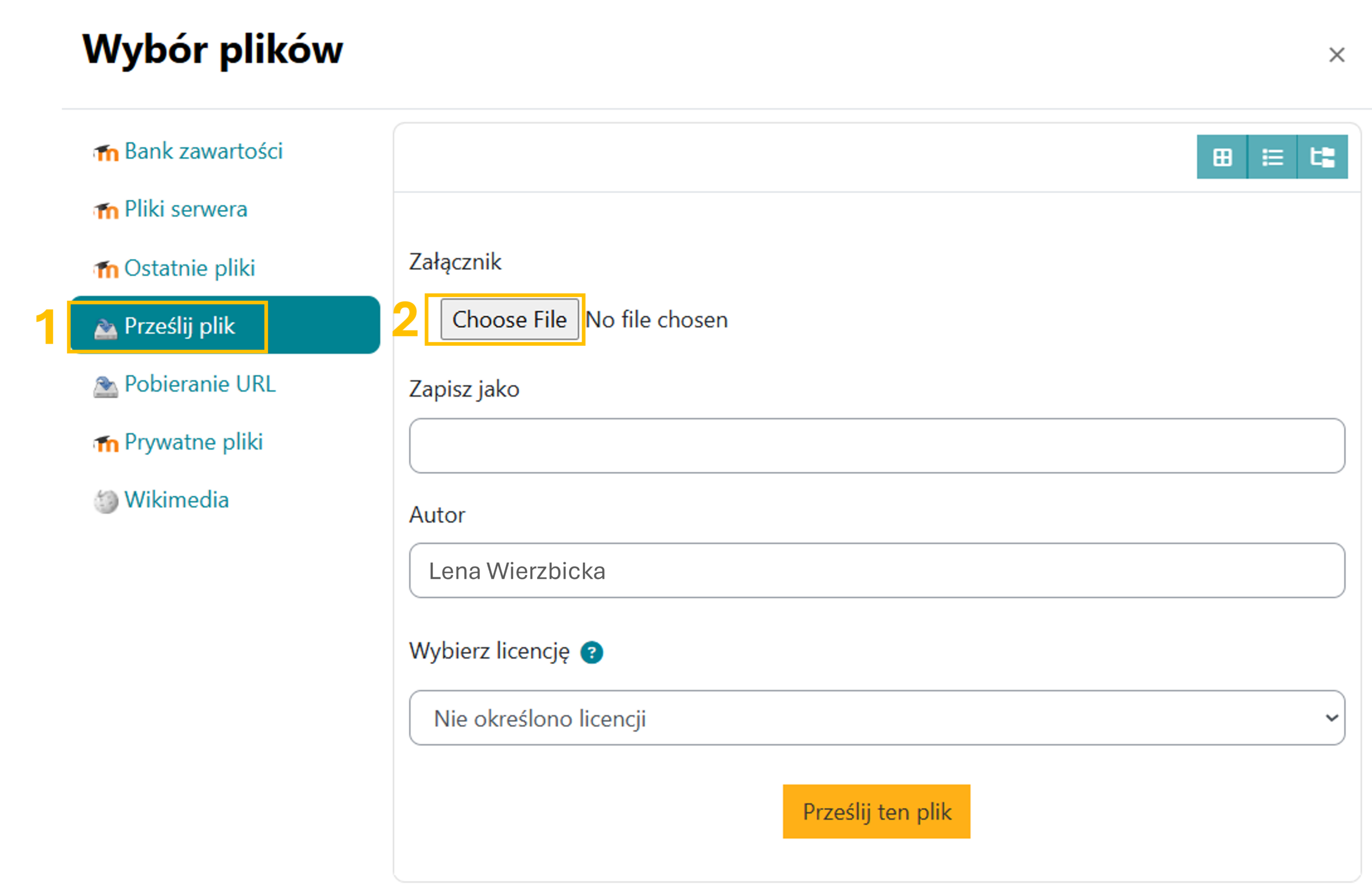The width and height of the screenshot is (1372, 894).
Task: Click the Choose File button
Action: click(x=510, y=319)
